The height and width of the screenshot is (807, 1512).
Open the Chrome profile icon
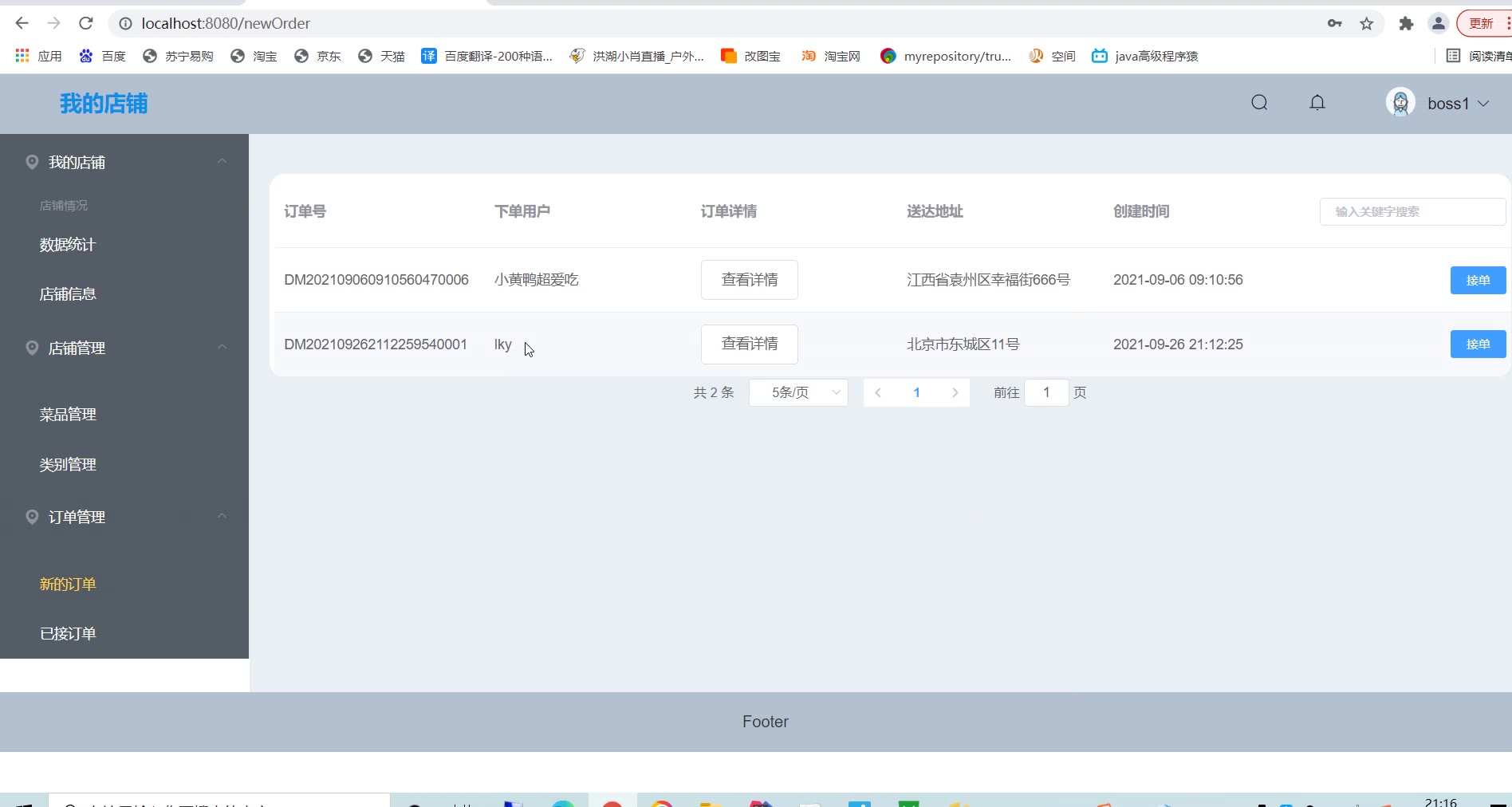[x=1438, y=24]
